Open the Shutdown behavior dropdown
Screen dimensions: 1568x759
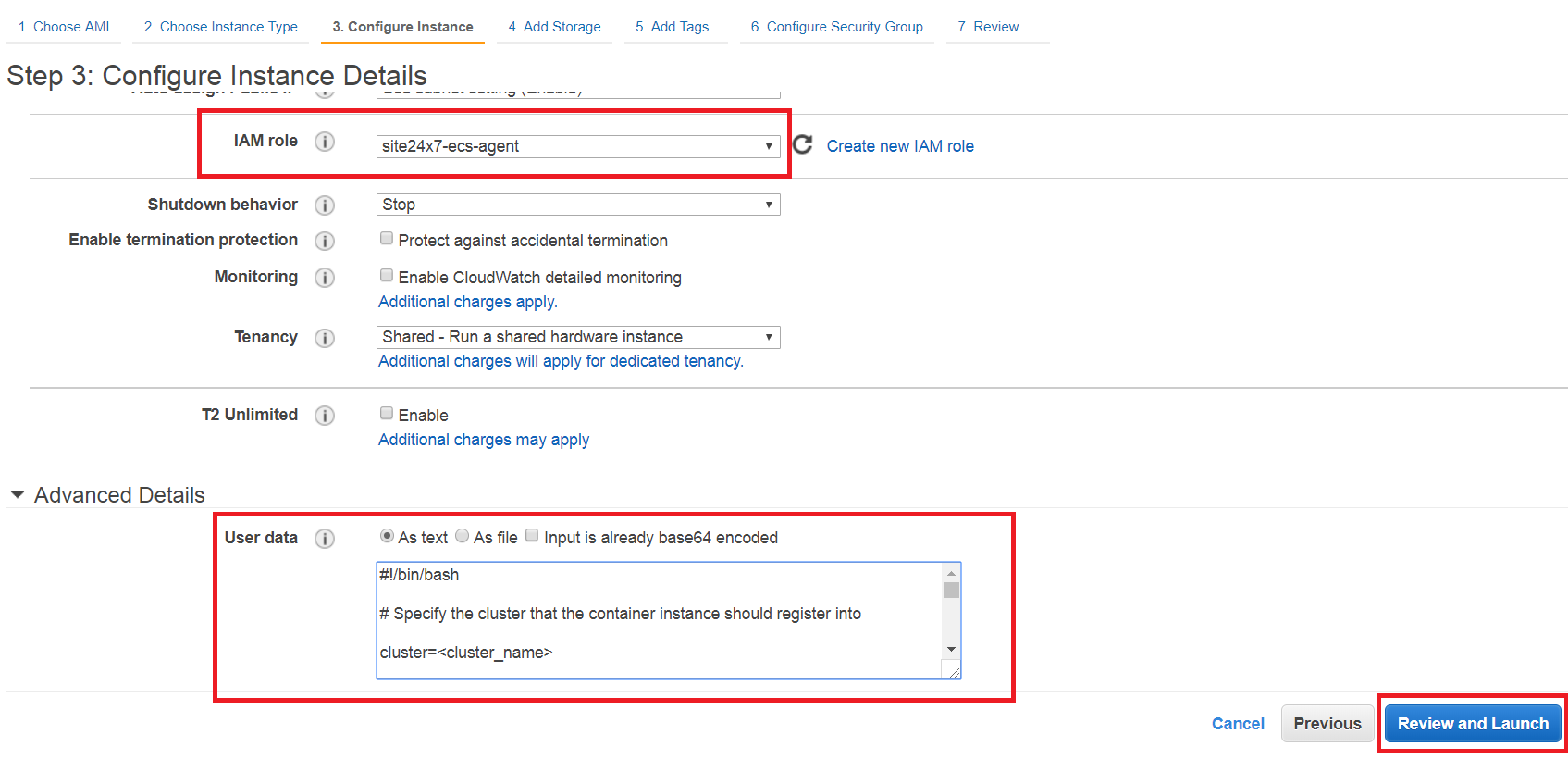click(577, 205)
